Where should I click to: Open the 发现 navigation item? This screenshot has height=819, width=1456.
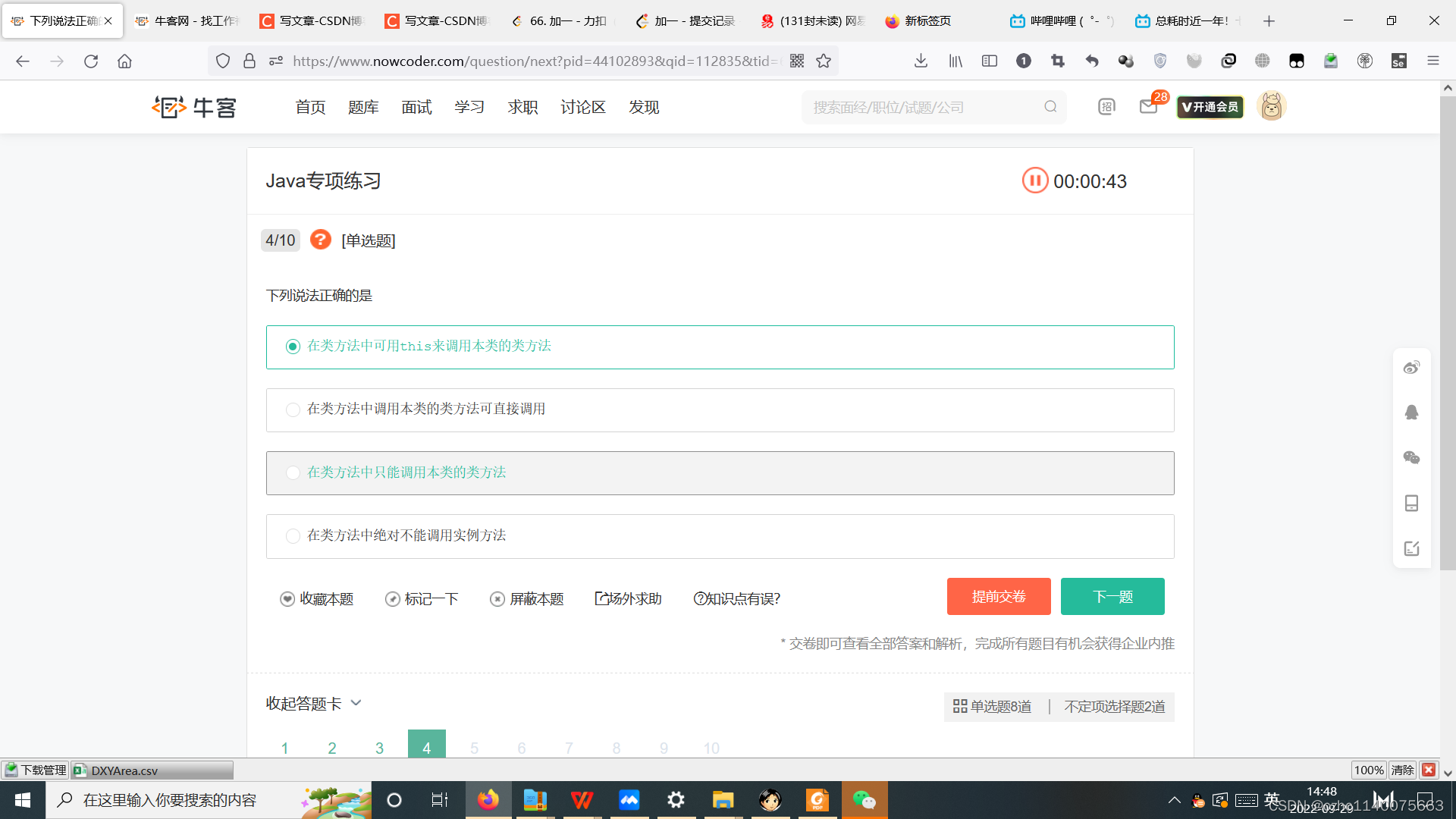[x=644, y=107]
